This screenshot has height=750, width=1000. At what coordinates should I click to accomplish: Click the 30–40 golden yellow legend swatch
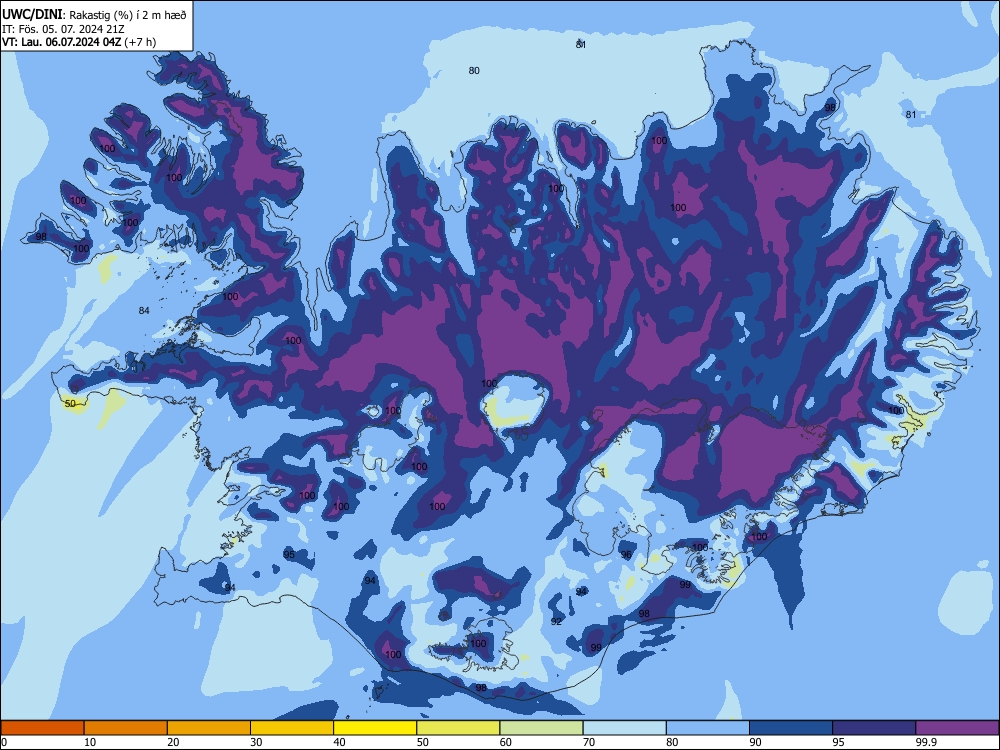click(x=292, y=728)
